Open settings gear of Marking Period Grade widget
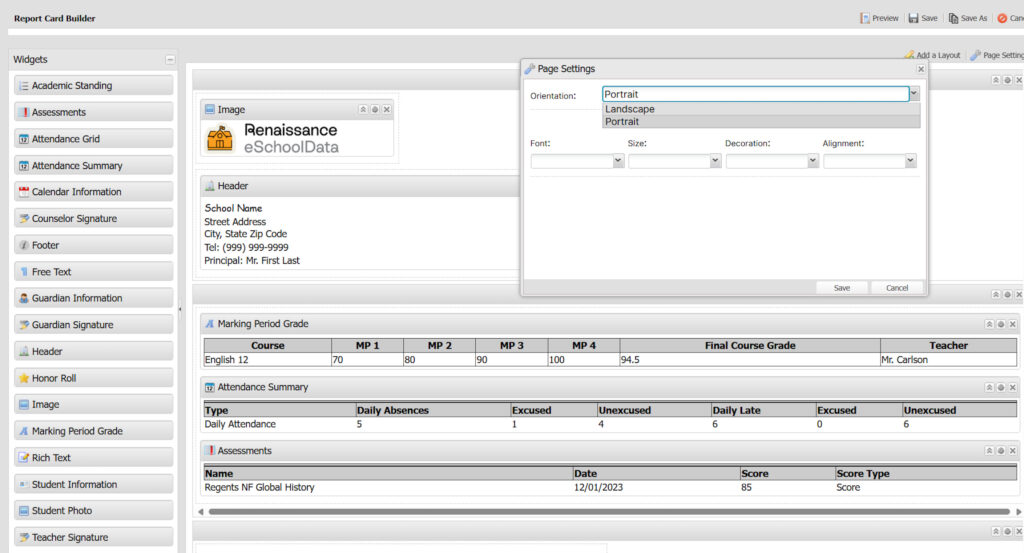This screenshot has width=1024, height=553. tap(1001, 324)
